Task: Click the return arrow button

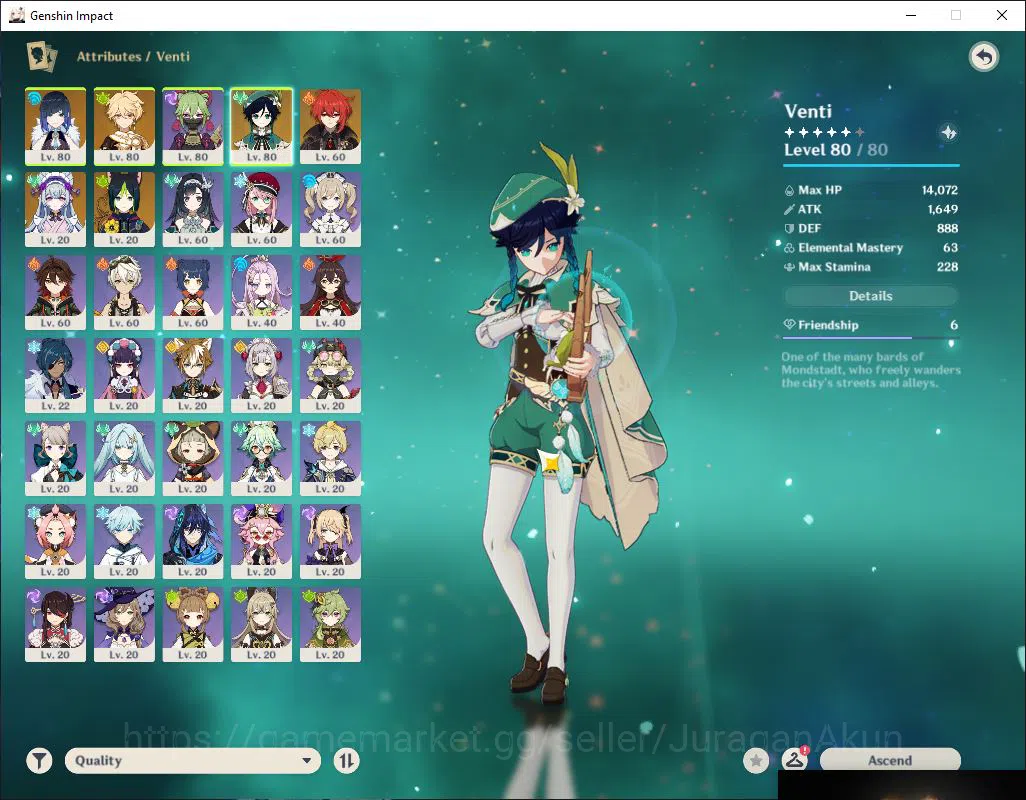Action: [983, 57]
